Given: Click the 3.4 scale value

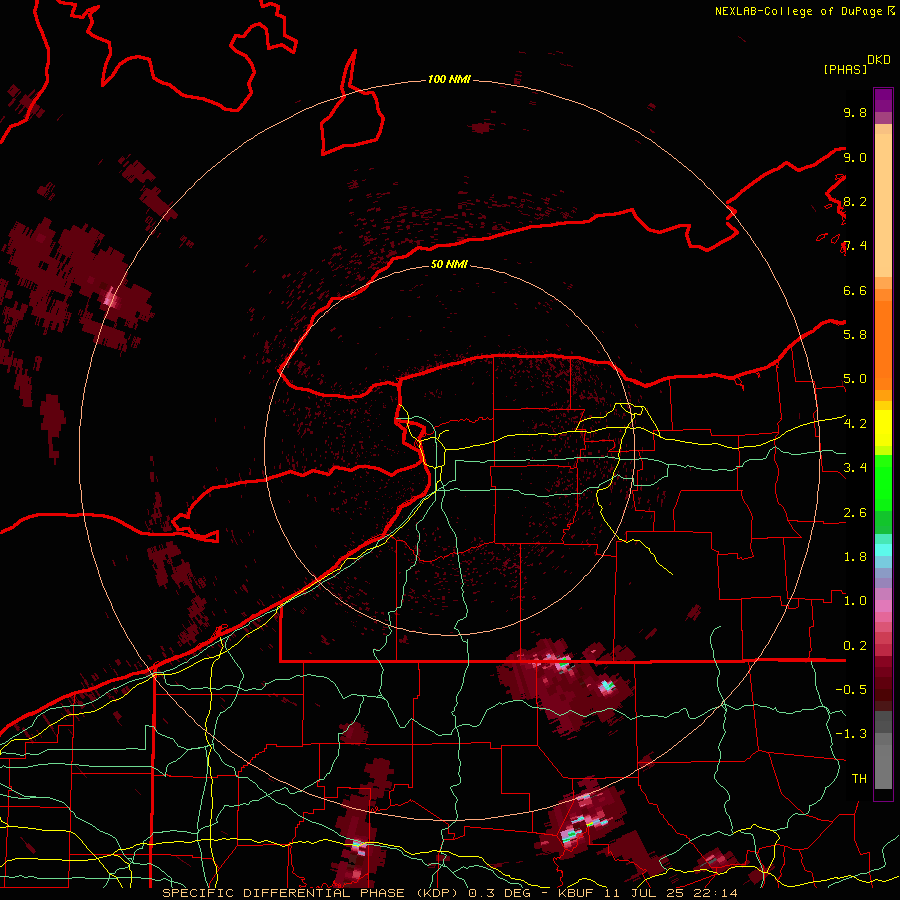Looking at the screenshot, I should 855,467.
